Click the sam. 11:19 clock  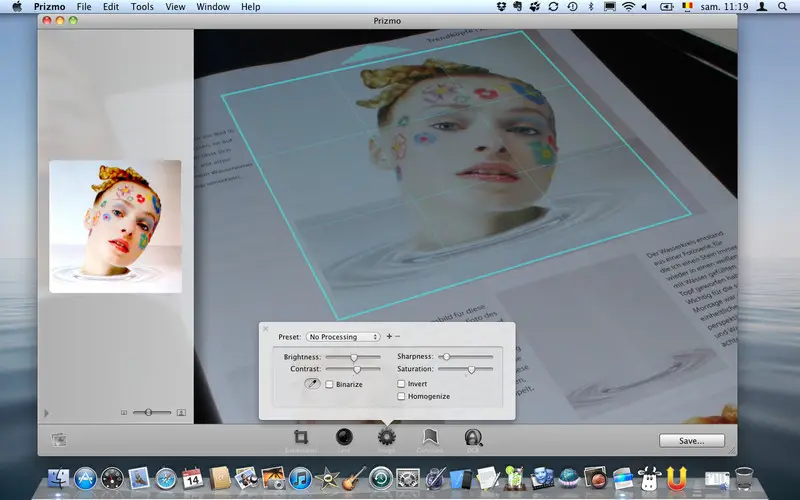coord(724,7)
